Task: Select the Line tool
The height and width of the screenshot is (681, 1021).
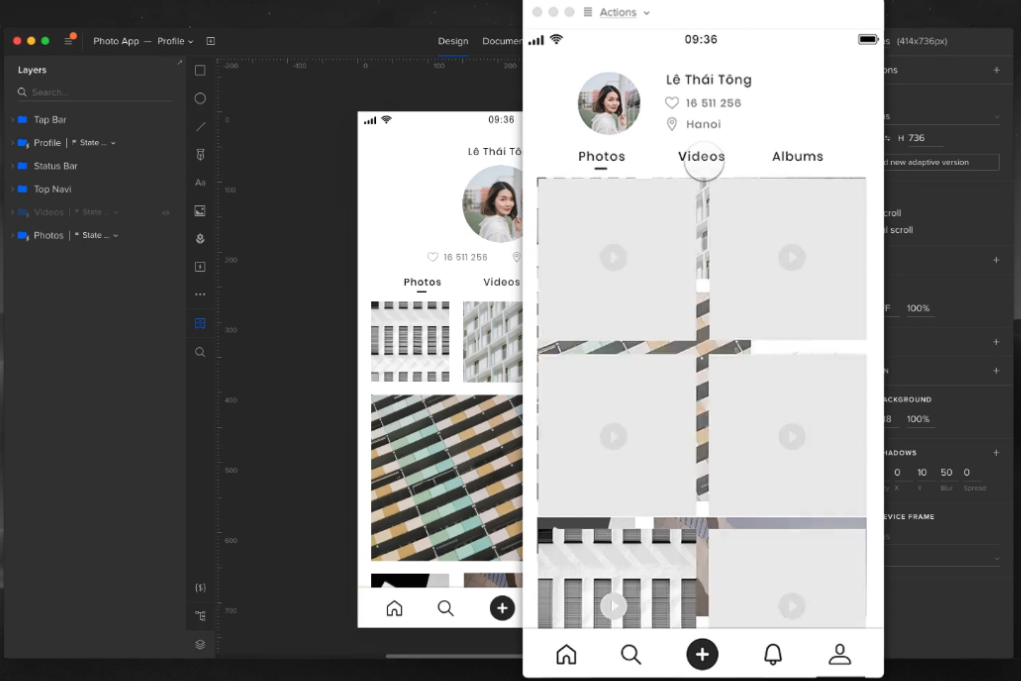Action: coord(200,127)
